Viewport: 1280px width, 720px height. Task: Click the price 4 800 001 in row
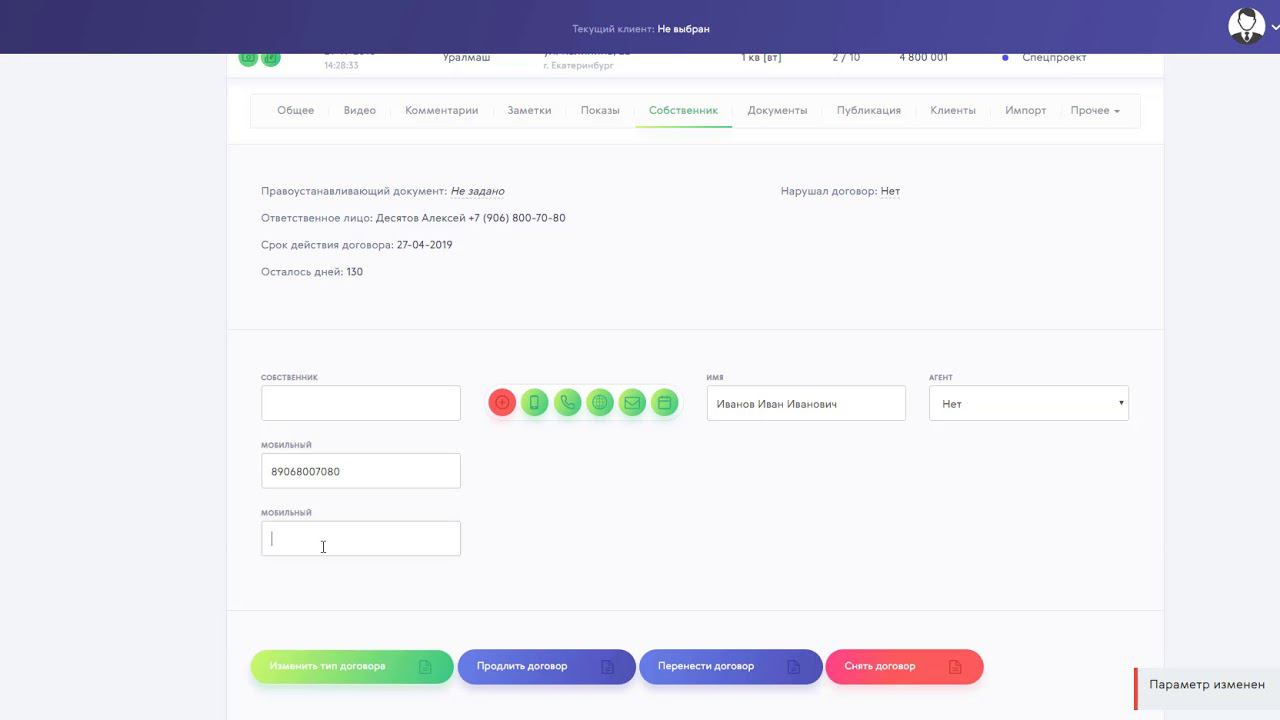click(x=923, y=58)
